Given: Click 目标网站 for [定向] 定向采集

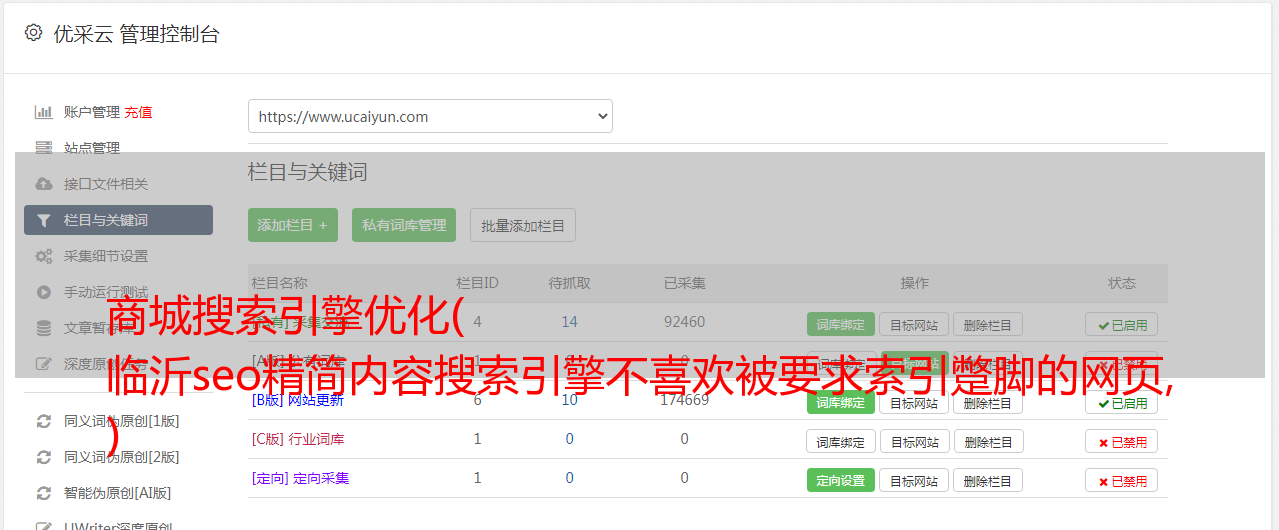Looking at the screenshot, I should (x=914, y=480).
